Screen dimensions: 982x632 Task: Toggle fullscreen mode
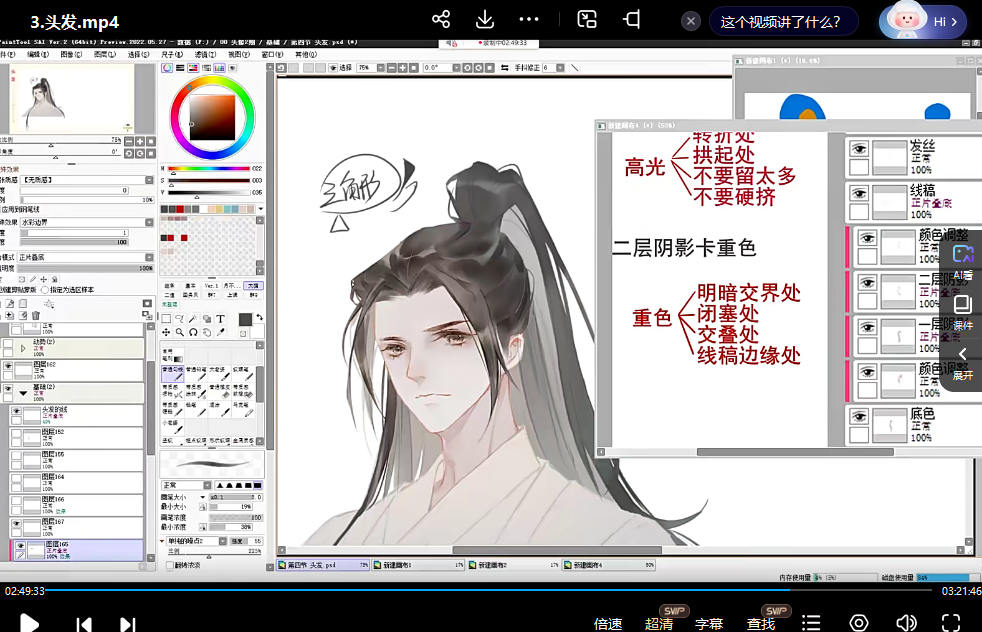coord(951,623)
